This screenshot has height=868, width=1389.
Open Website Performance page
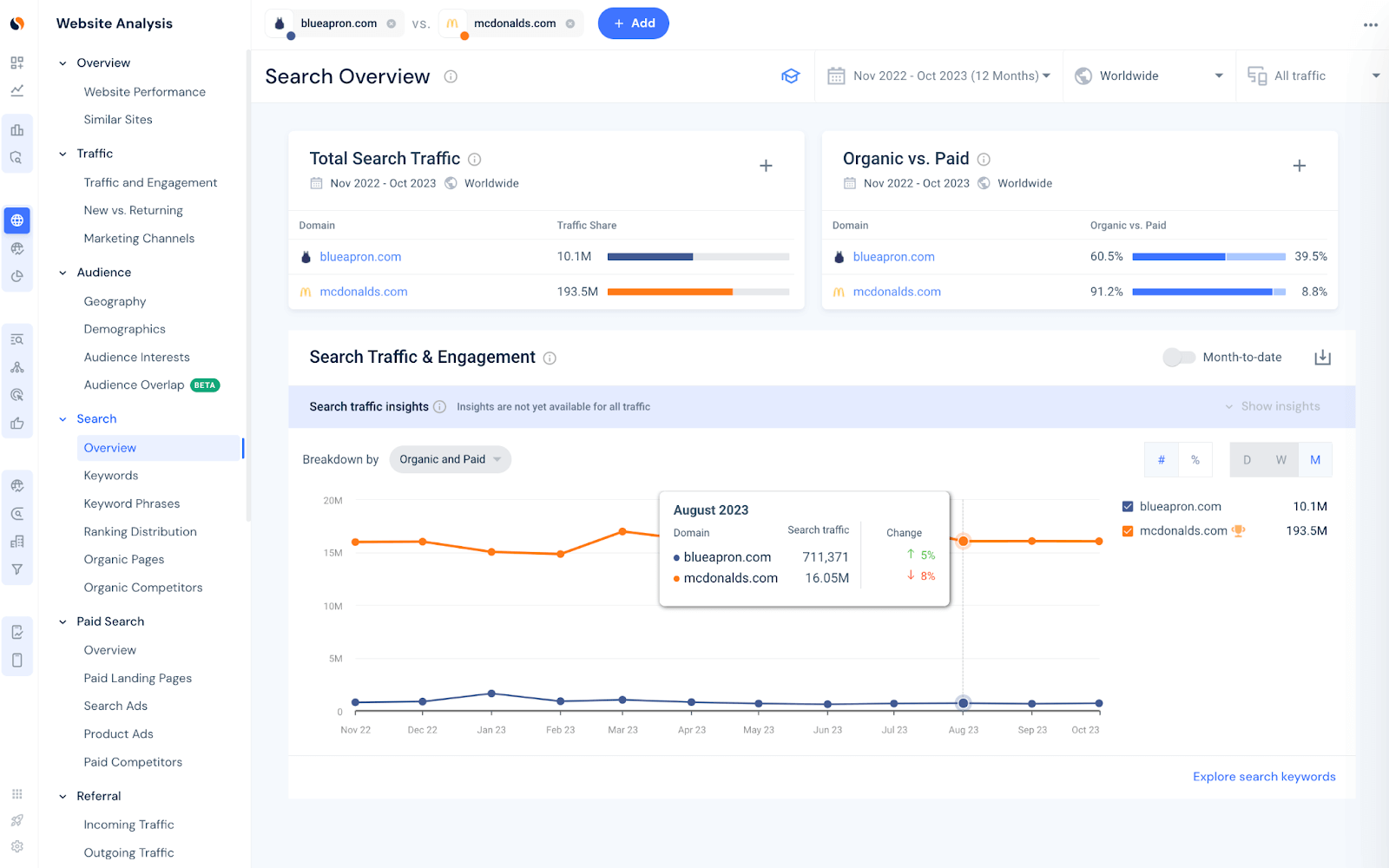145,92
